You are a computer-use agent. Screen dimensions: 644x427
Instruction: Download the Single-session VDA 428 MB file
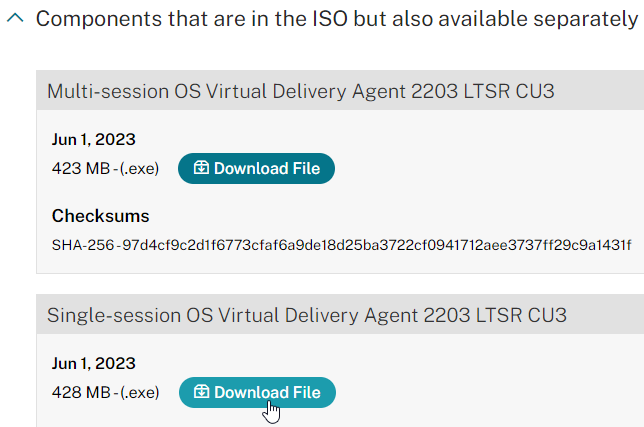(257, 393)
